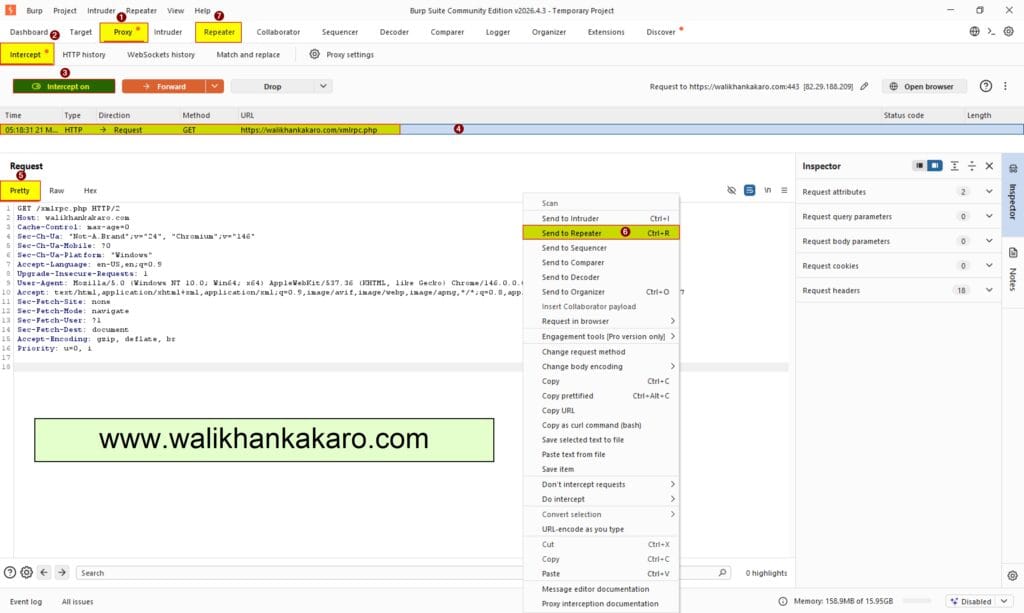Sort by the Status code column header
This screenshot has height=613, width=1024.
903,115
